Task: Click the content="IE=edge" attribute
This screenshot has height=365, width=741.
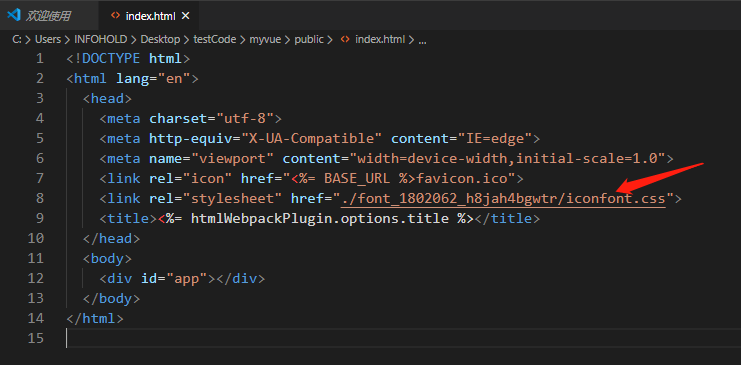Action: [x=461, y=139]
